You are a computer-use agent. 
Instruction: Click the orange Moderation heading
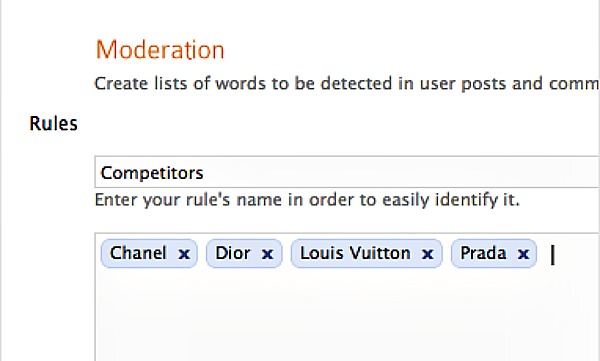[x=160, y=50]
